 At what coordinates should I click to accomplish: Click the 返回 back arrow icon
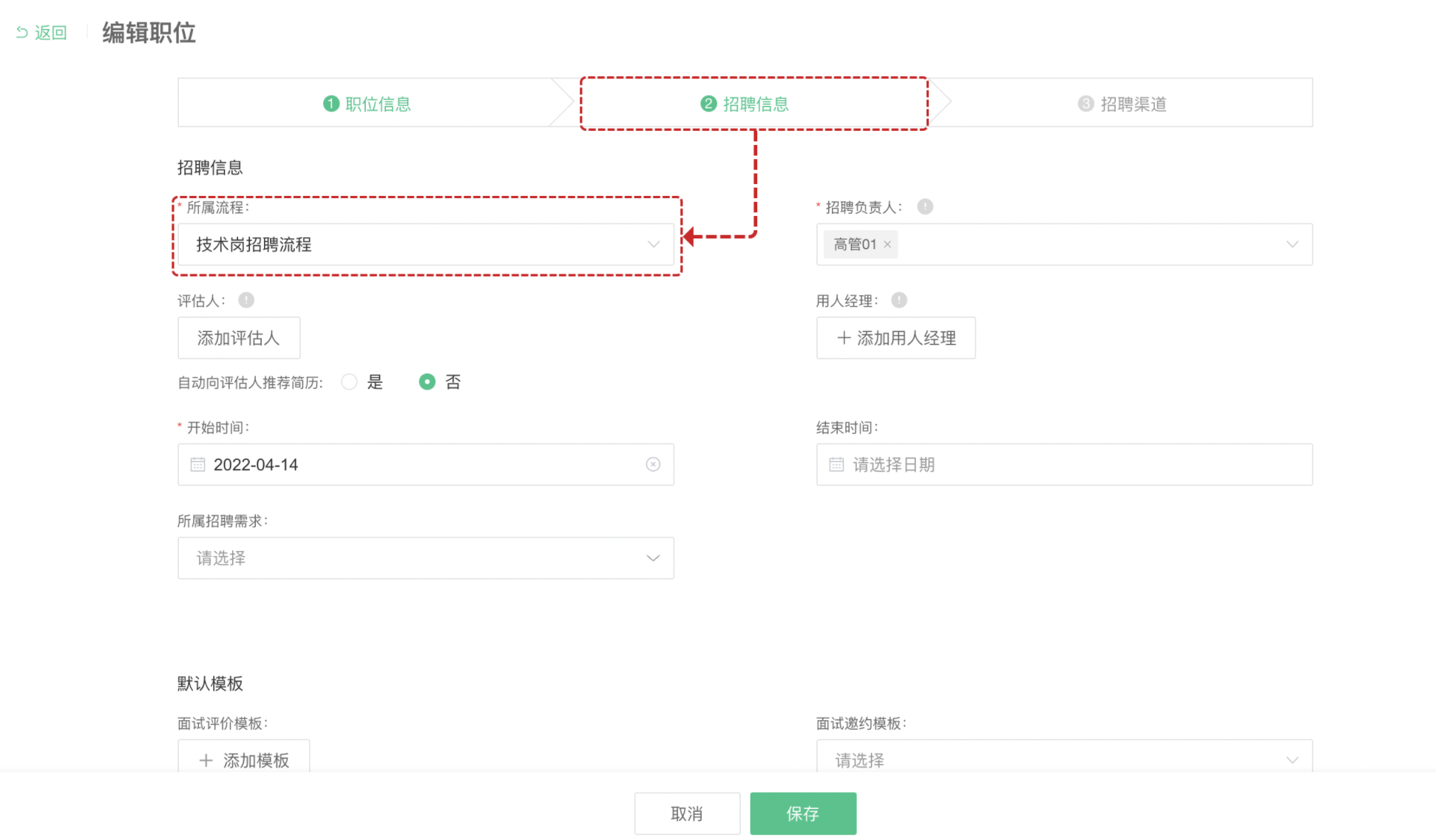(22, 33)
